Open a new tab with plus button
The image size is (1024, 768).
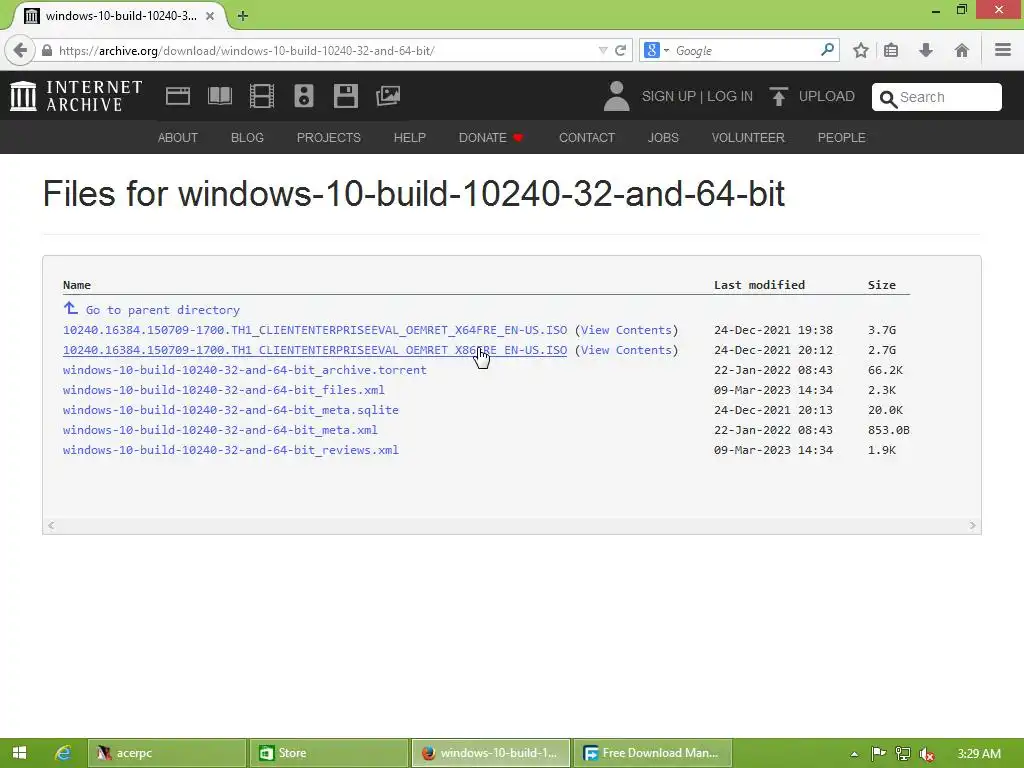(x=243, y=16)
